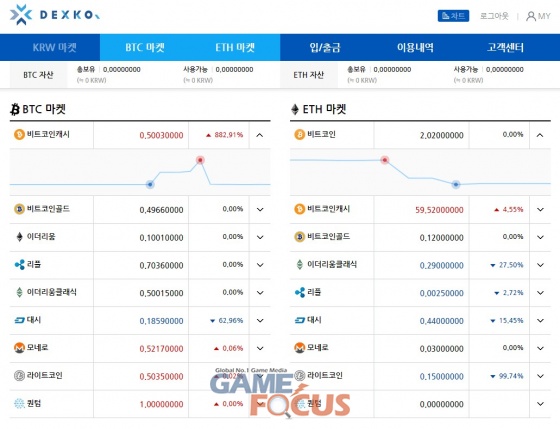Click the DEXKO logo
Image resolution: width=560 pixels, height=429 pixels.
(55, 15)
